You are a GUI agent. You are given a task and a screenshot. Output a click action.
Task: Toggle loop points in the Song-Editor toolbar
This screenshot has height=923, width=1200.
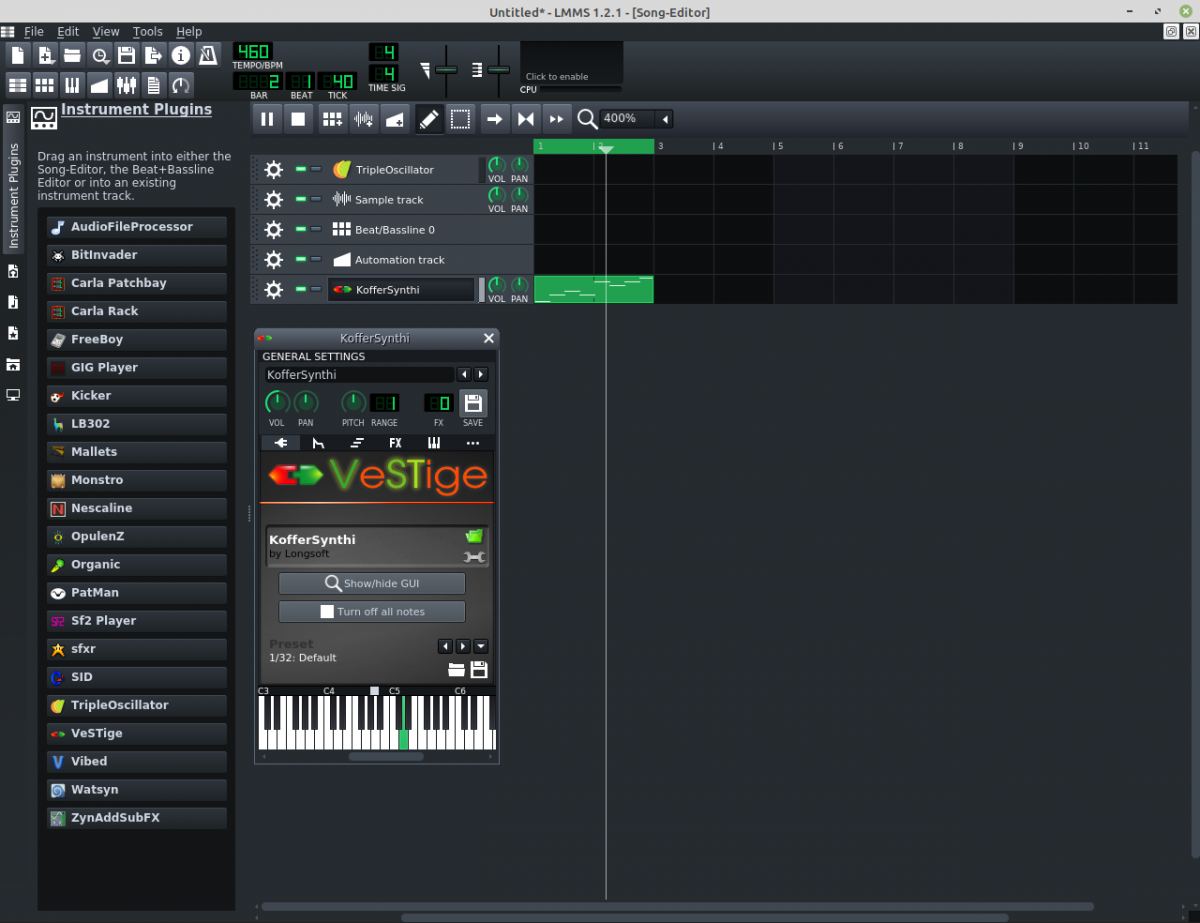(x=525, y=119)
